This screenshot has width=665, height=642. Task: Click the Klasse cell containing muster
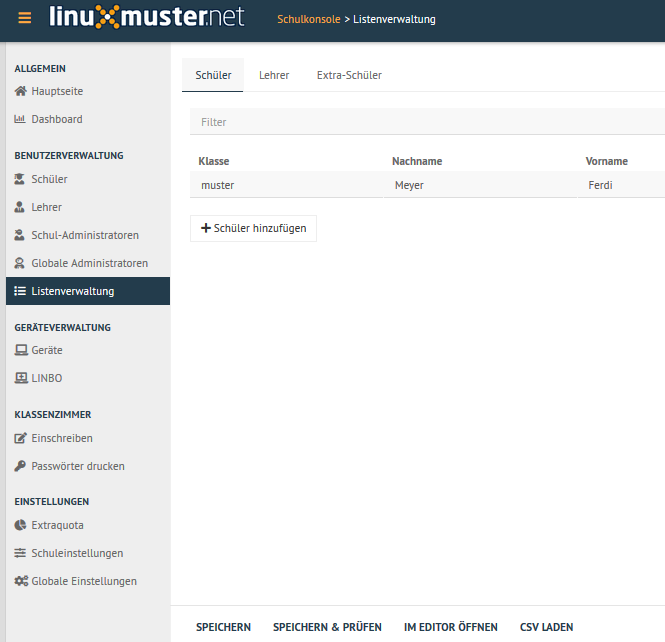point(286,185)
